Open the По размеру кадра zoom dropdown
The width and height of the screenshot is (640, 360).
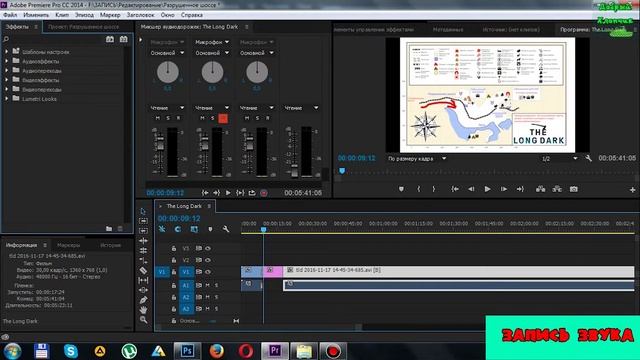[x=416, y=159]
